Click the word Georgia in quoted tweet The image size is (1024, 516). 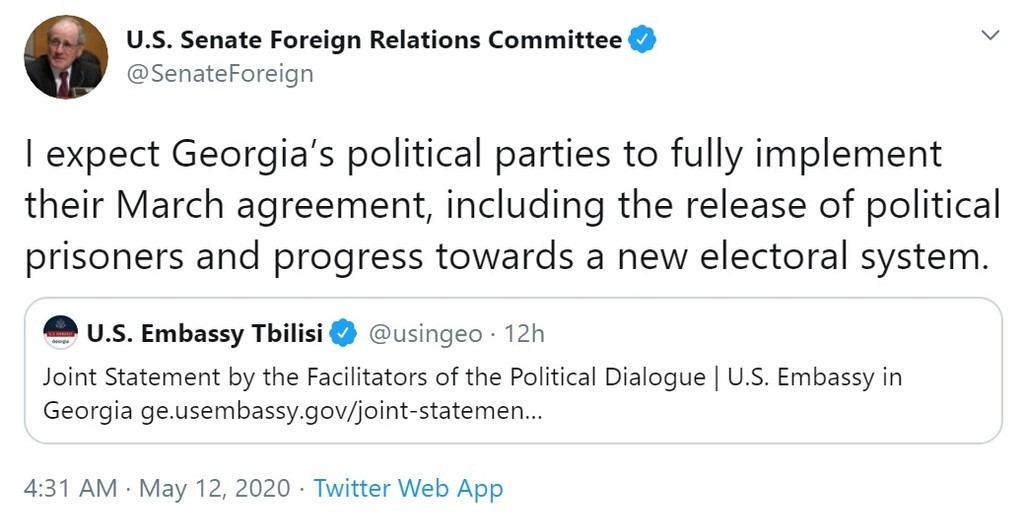pyautogui.click(x=89, y=411)
